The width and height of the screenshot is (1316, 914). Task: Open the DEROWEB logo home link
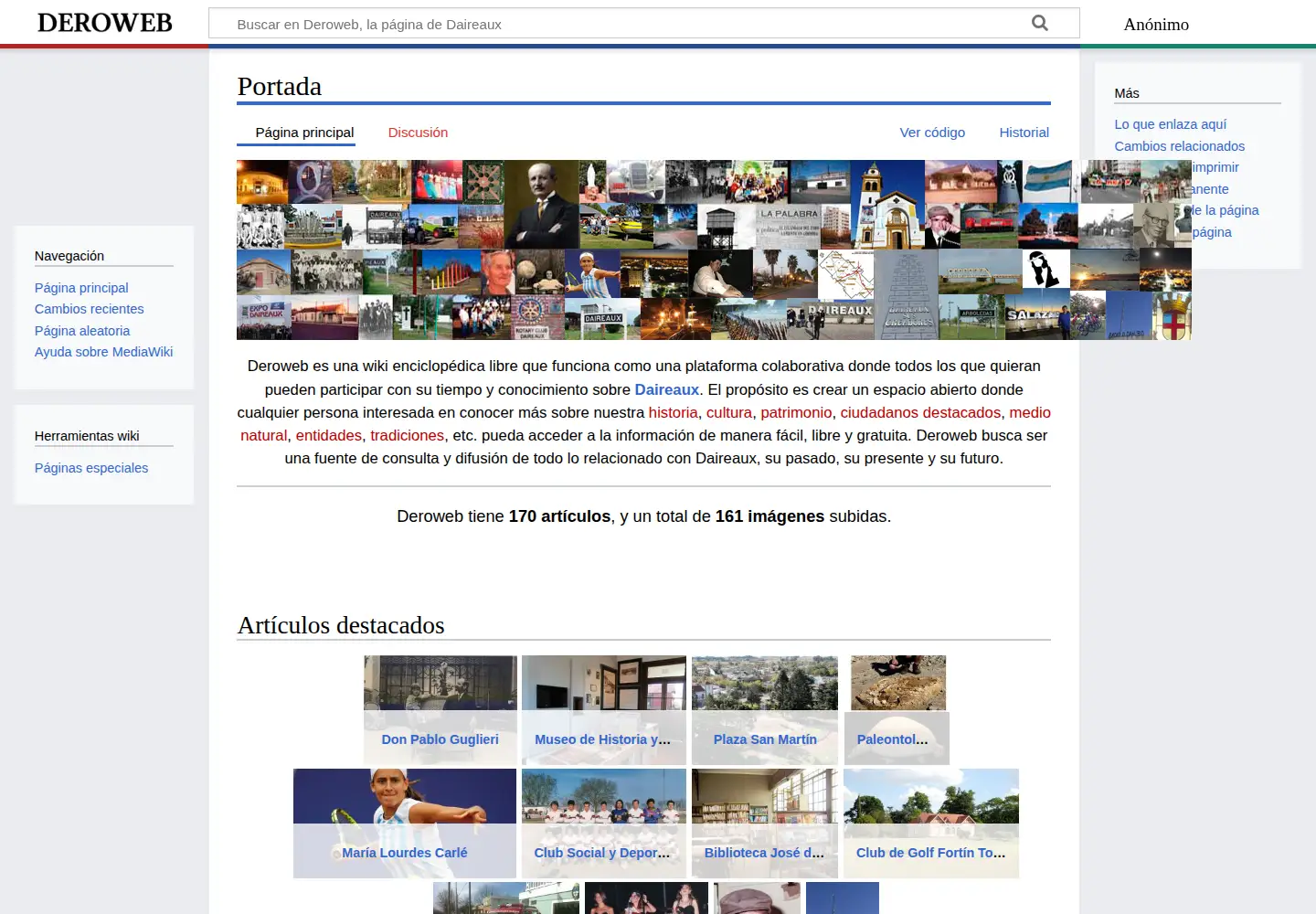pyautogui.click(x=105, y=23)
